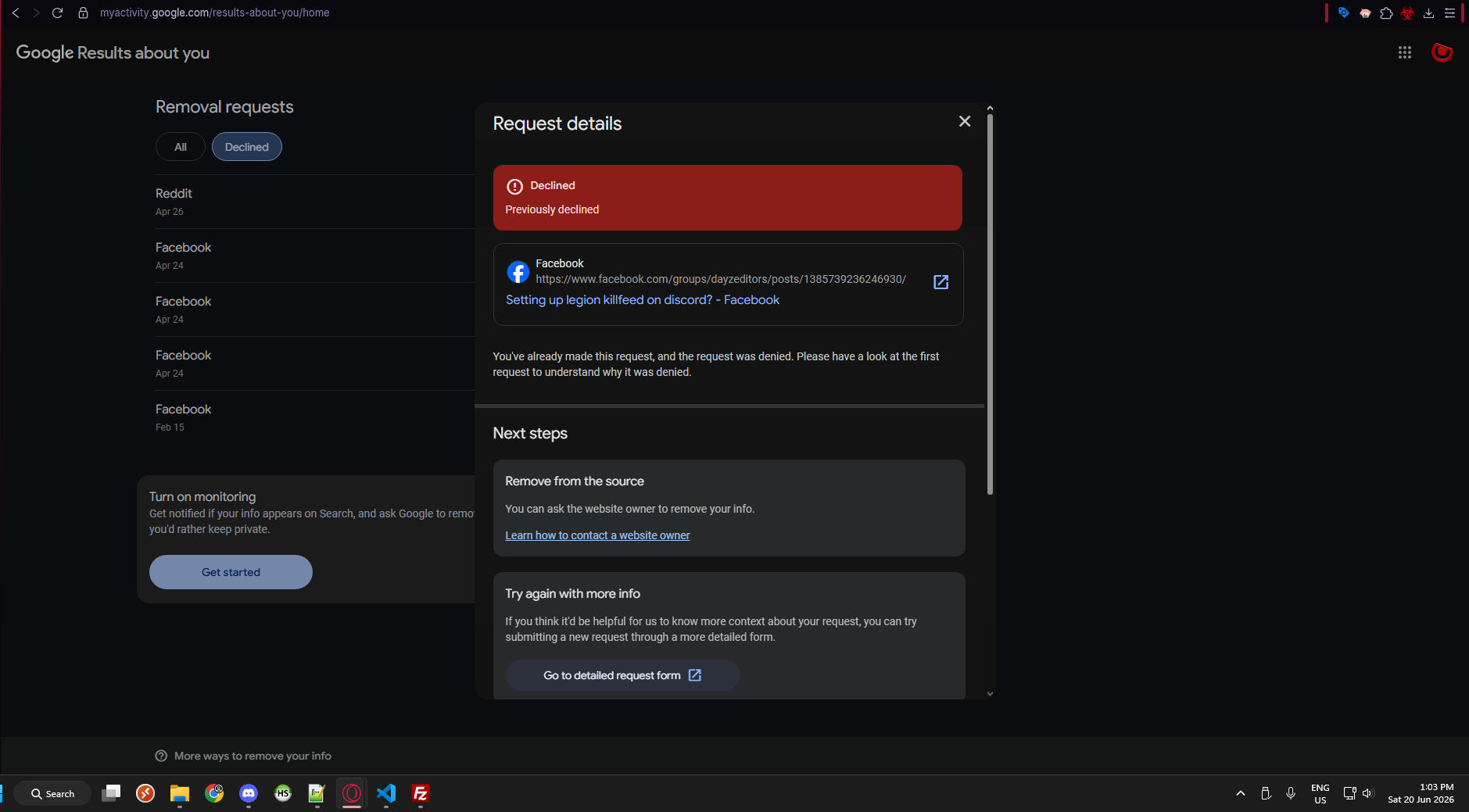Close the Request details panel
1469x812 pixels.
point(965,121)
